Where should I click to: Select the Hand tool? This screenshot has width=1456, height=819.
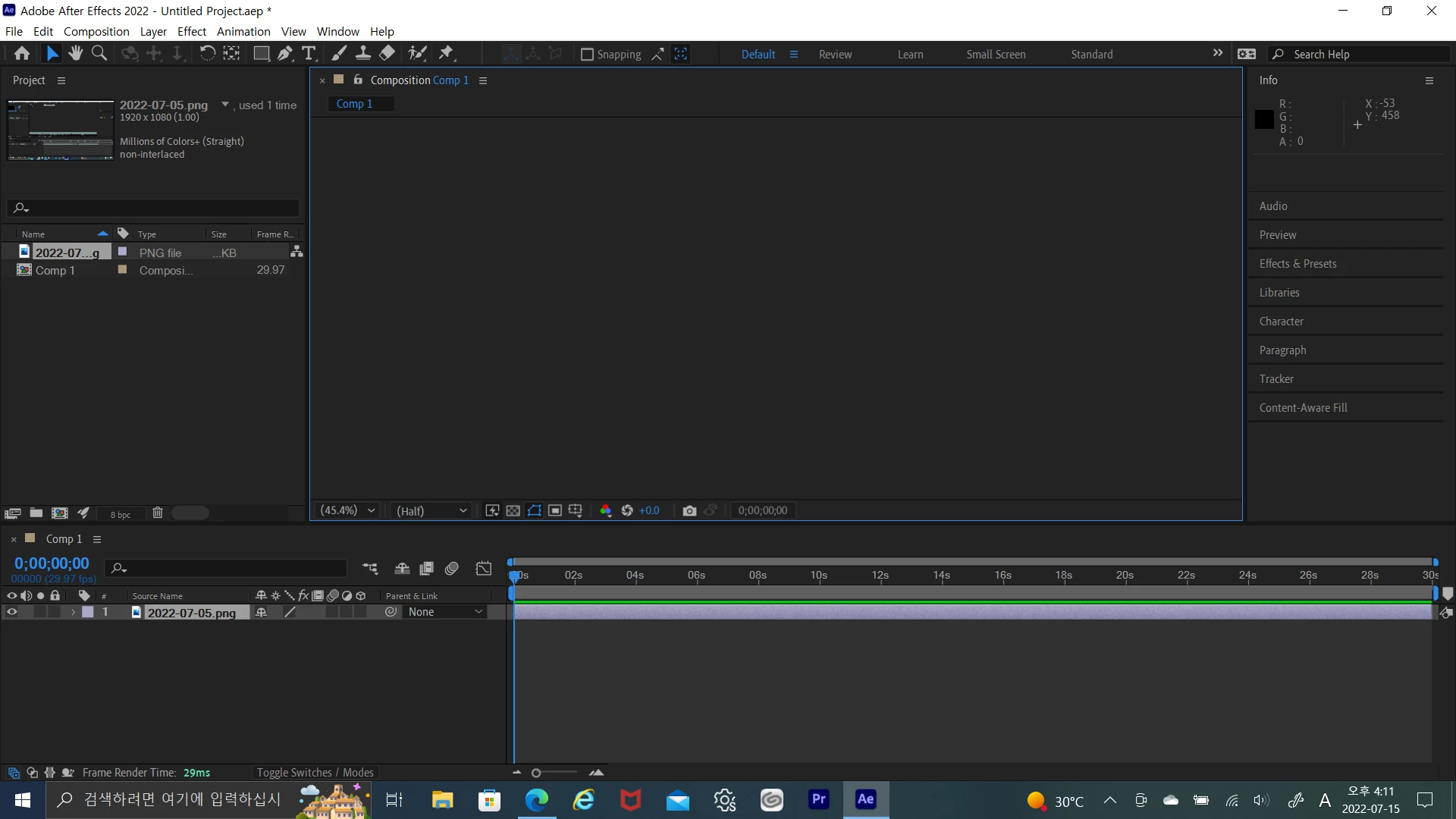(75, 53)
